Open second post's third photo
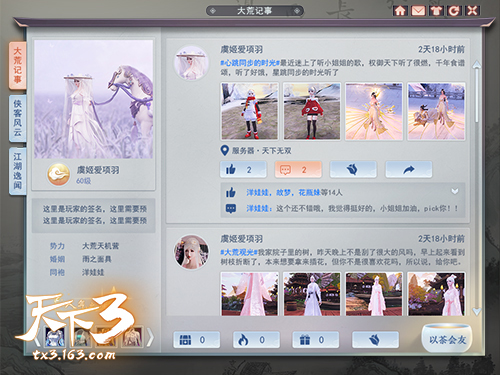Image resolution: width=500 pixels, height=375 pixels. [374, 294]
